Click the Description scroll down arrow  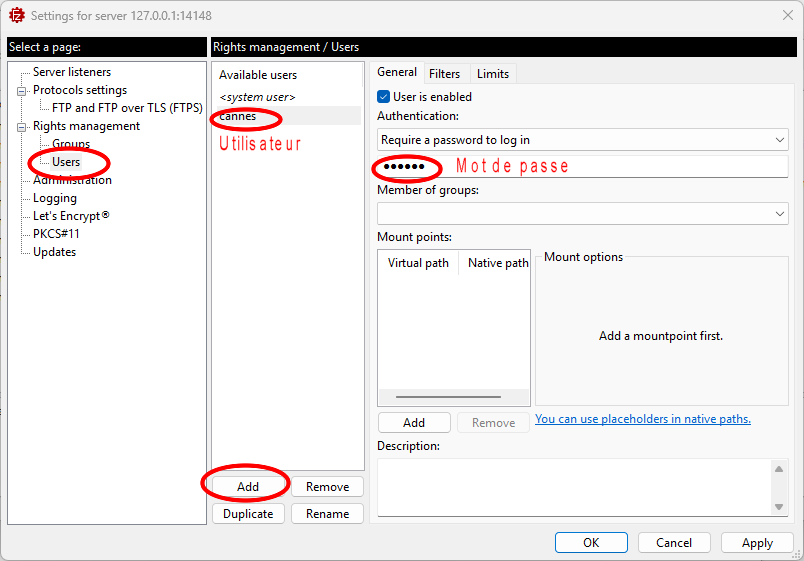(x=780, y=507)
